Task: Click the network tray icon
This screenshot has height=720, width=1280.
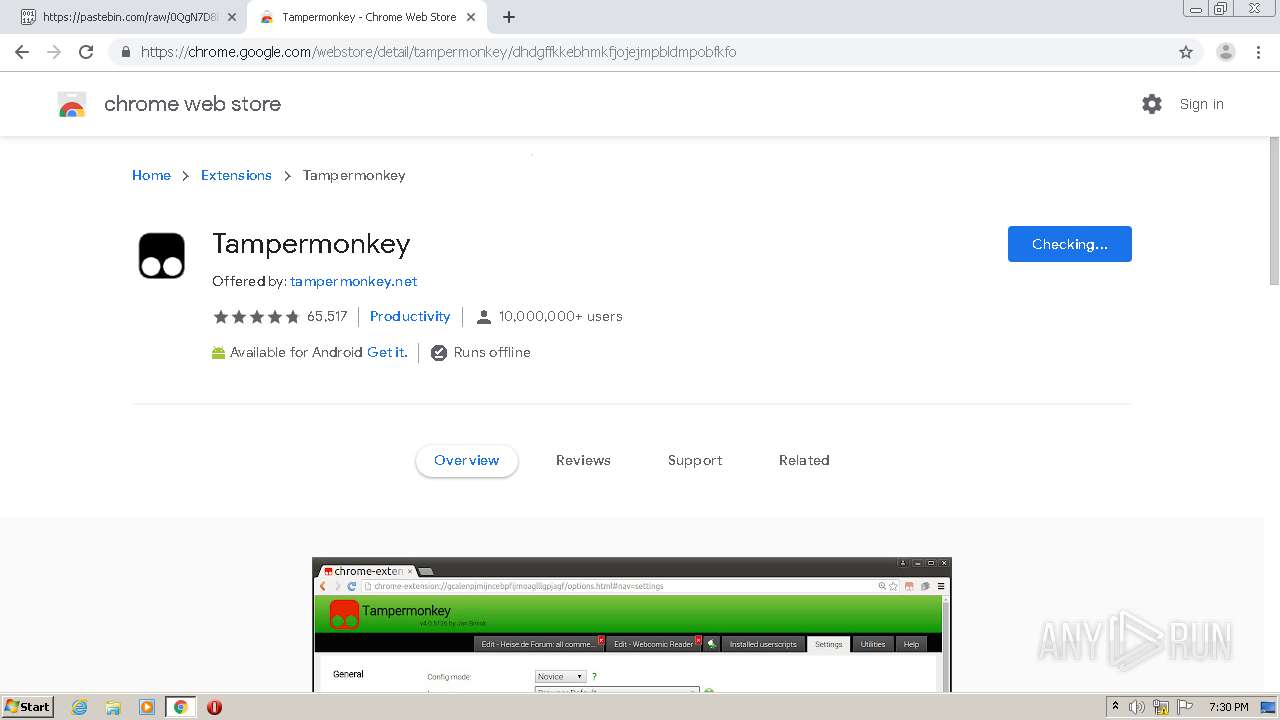Action: point(1161,707)
